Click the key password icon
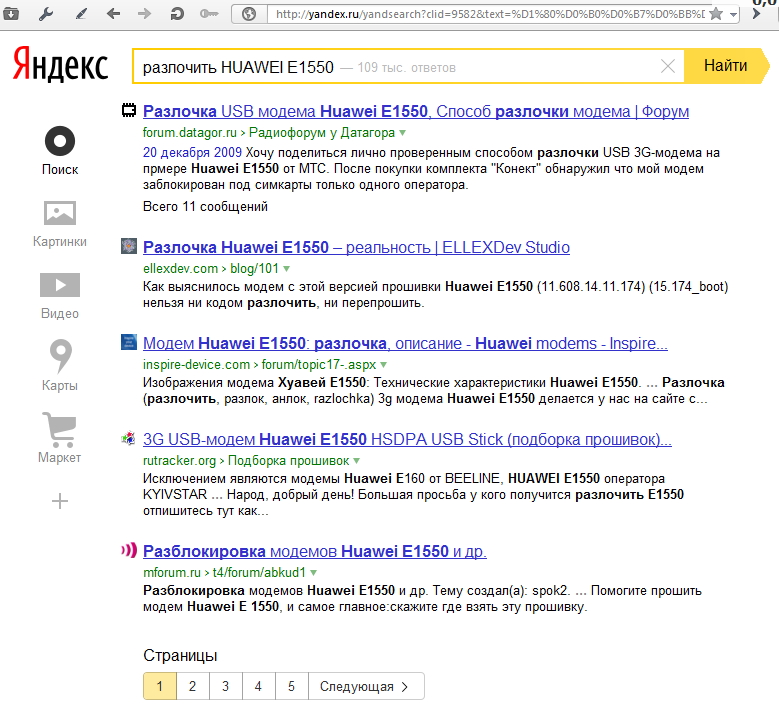The image size is (779, 721). (x=209, y=14)
